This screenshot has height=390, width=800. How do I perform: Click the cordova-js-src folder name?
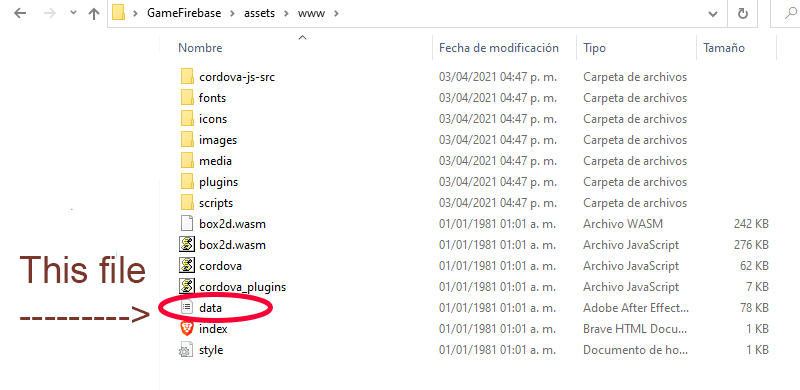237,77
